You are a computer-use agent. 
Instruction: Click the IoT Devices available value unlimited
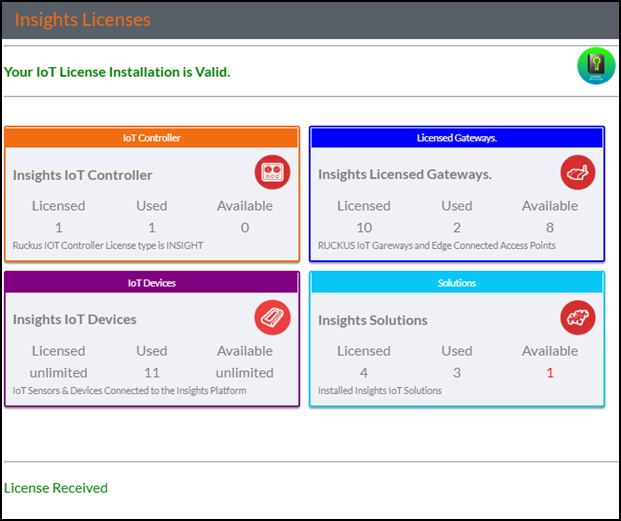point(245,373)
